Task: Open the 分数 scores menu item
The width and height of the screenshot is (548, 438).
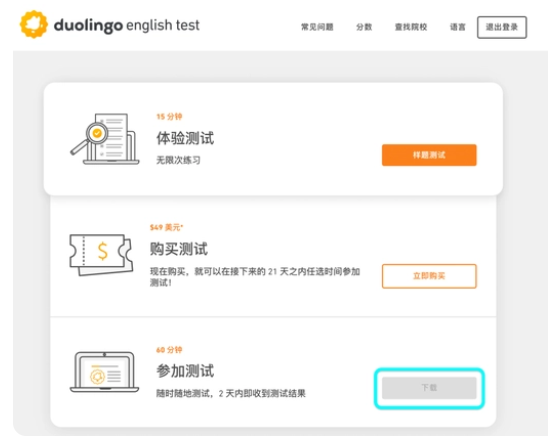Action: pos(364,27)
